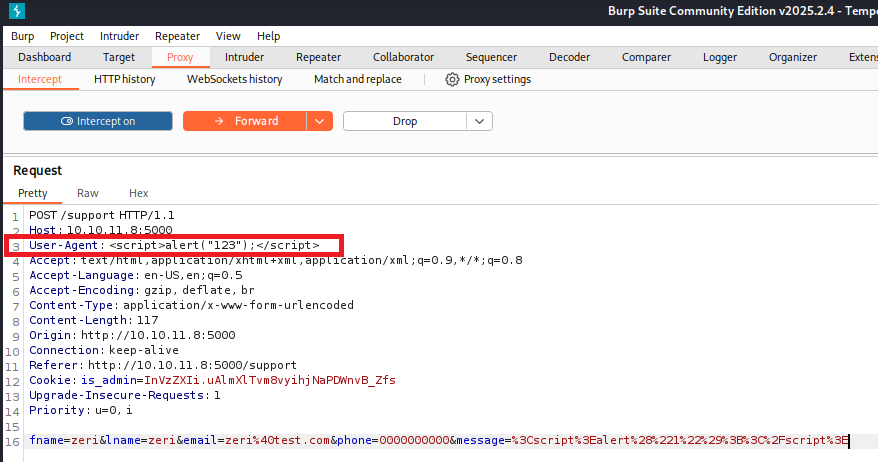Click the Cookie is_admin header line
Viewport: 878px width, 462px height.
tap(212, 380)
